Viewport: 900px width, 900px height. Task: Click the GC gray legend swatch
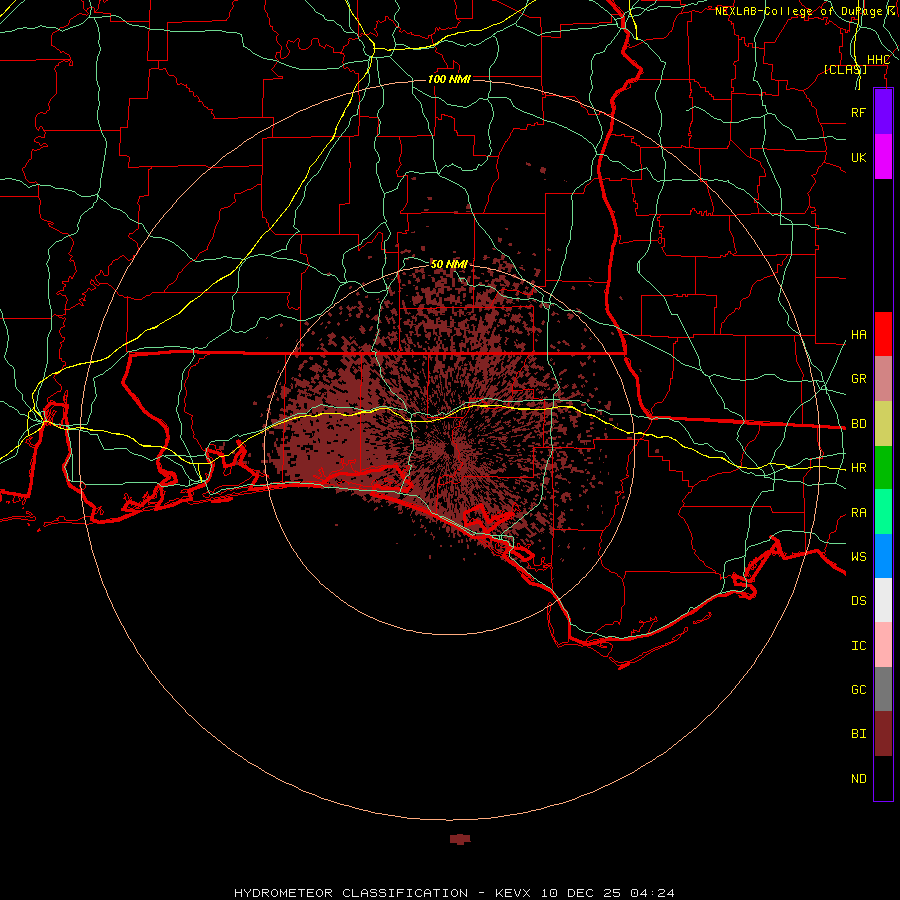(x=883, y=689)
